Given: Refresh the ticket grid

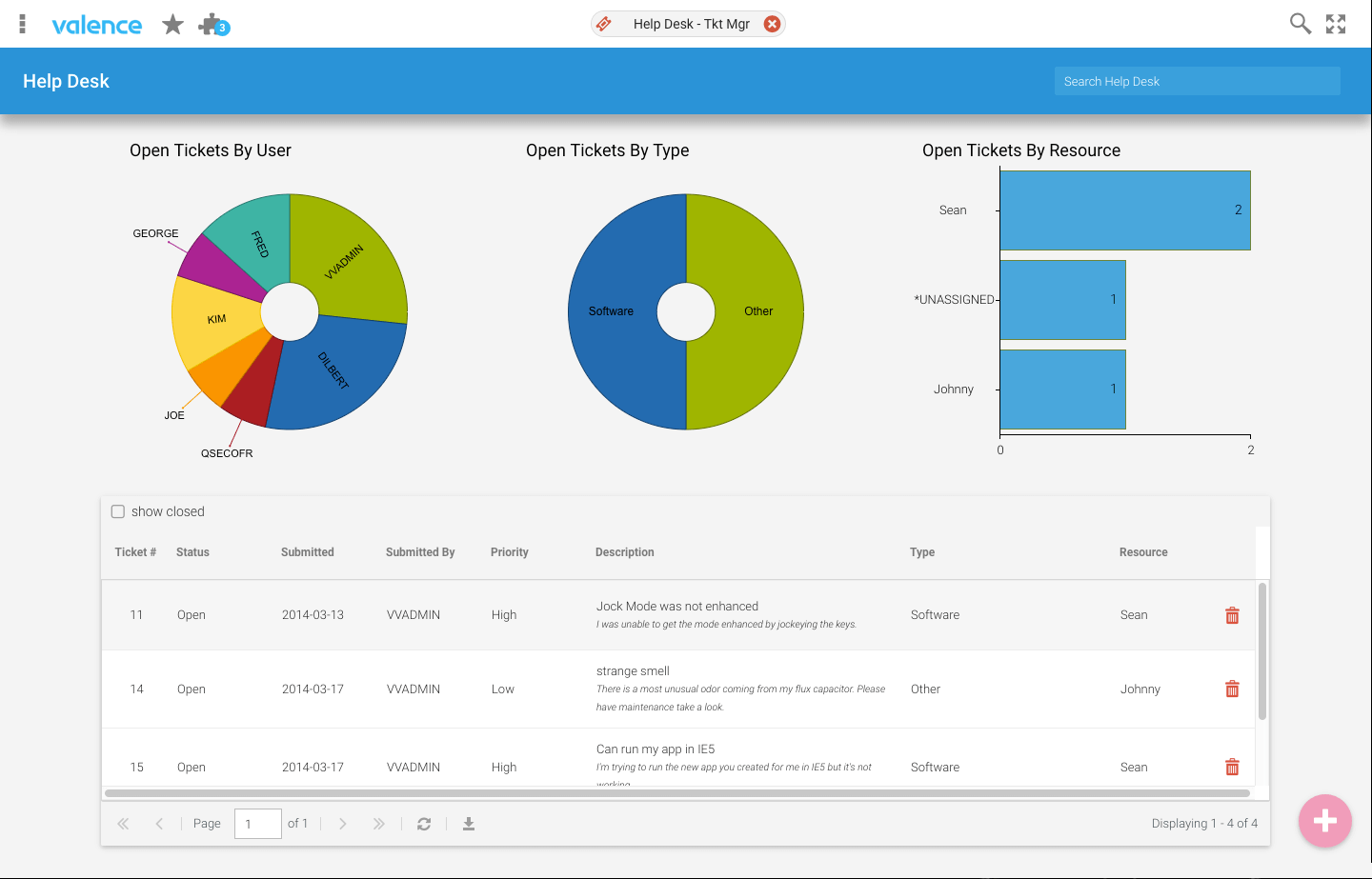Looking at the screenshot, I should 424,824.
